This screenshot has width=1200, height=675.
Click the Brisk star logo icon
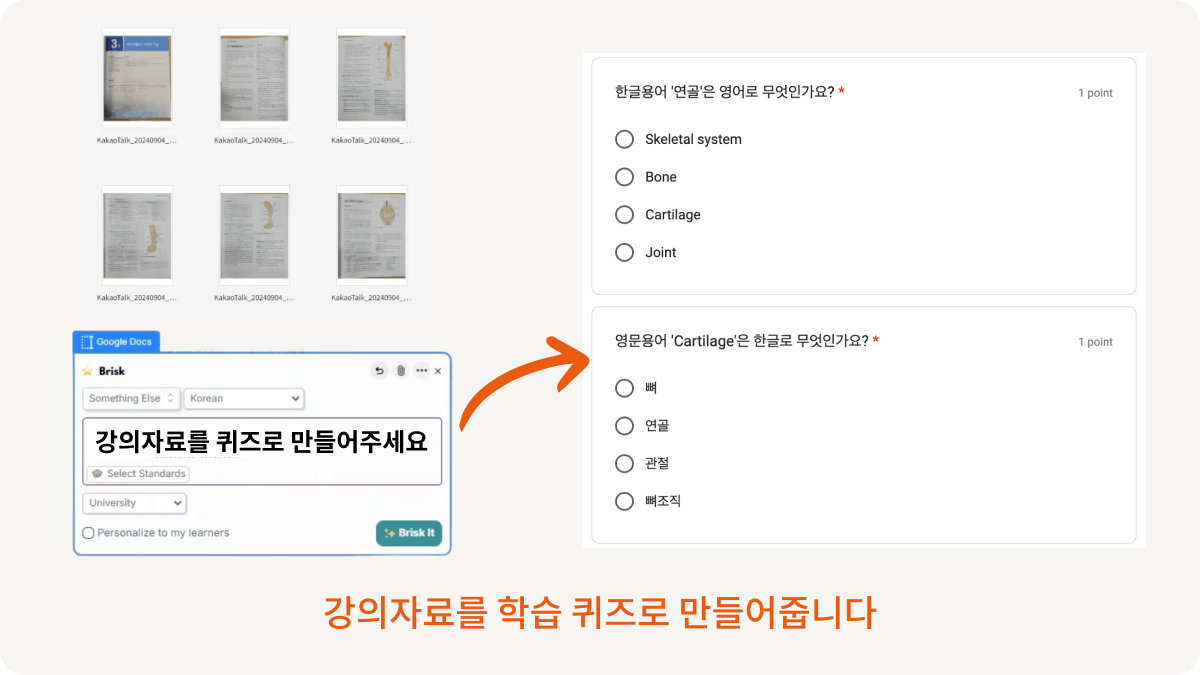point(88,371)
